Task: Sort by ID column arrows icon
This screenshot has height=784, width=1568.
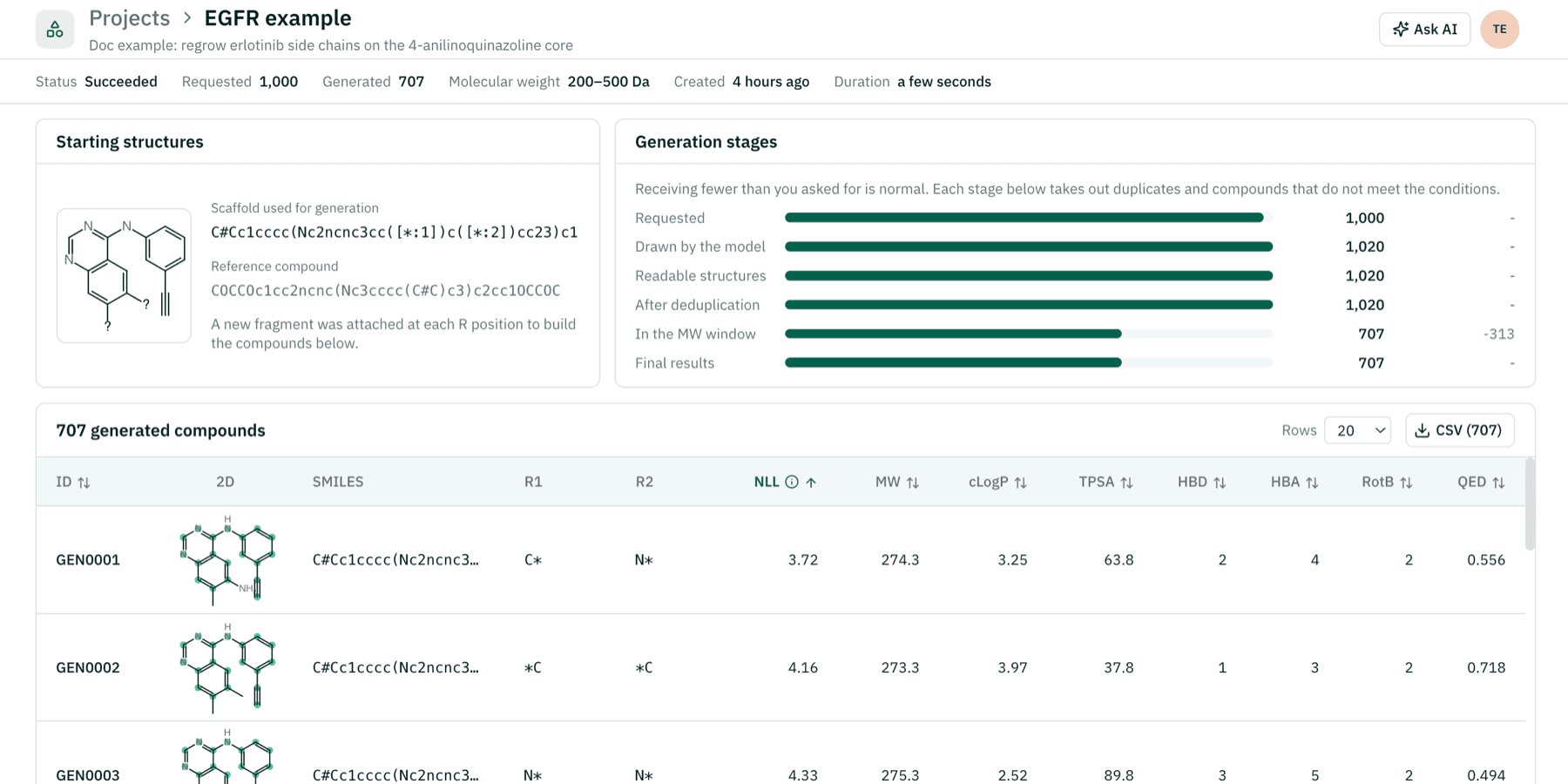Action: point(84,483)
